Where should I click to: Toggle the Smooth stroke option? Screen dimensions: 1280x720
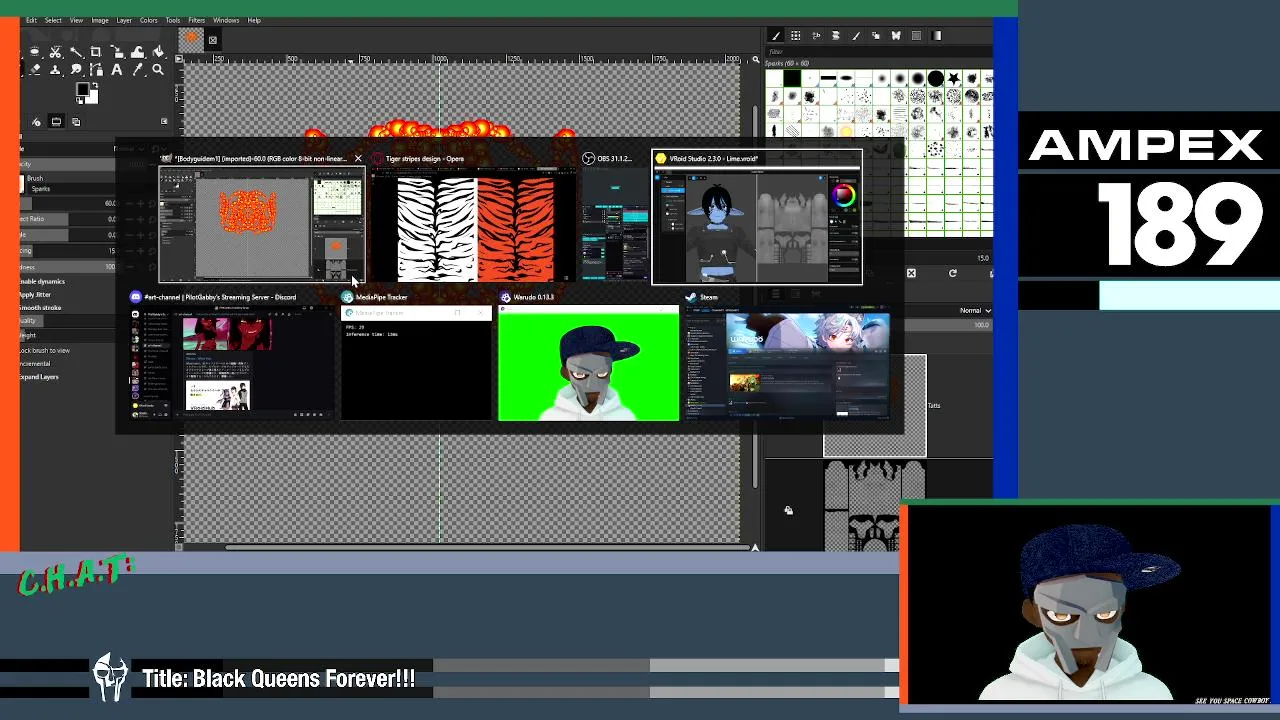tap(41, 307)
